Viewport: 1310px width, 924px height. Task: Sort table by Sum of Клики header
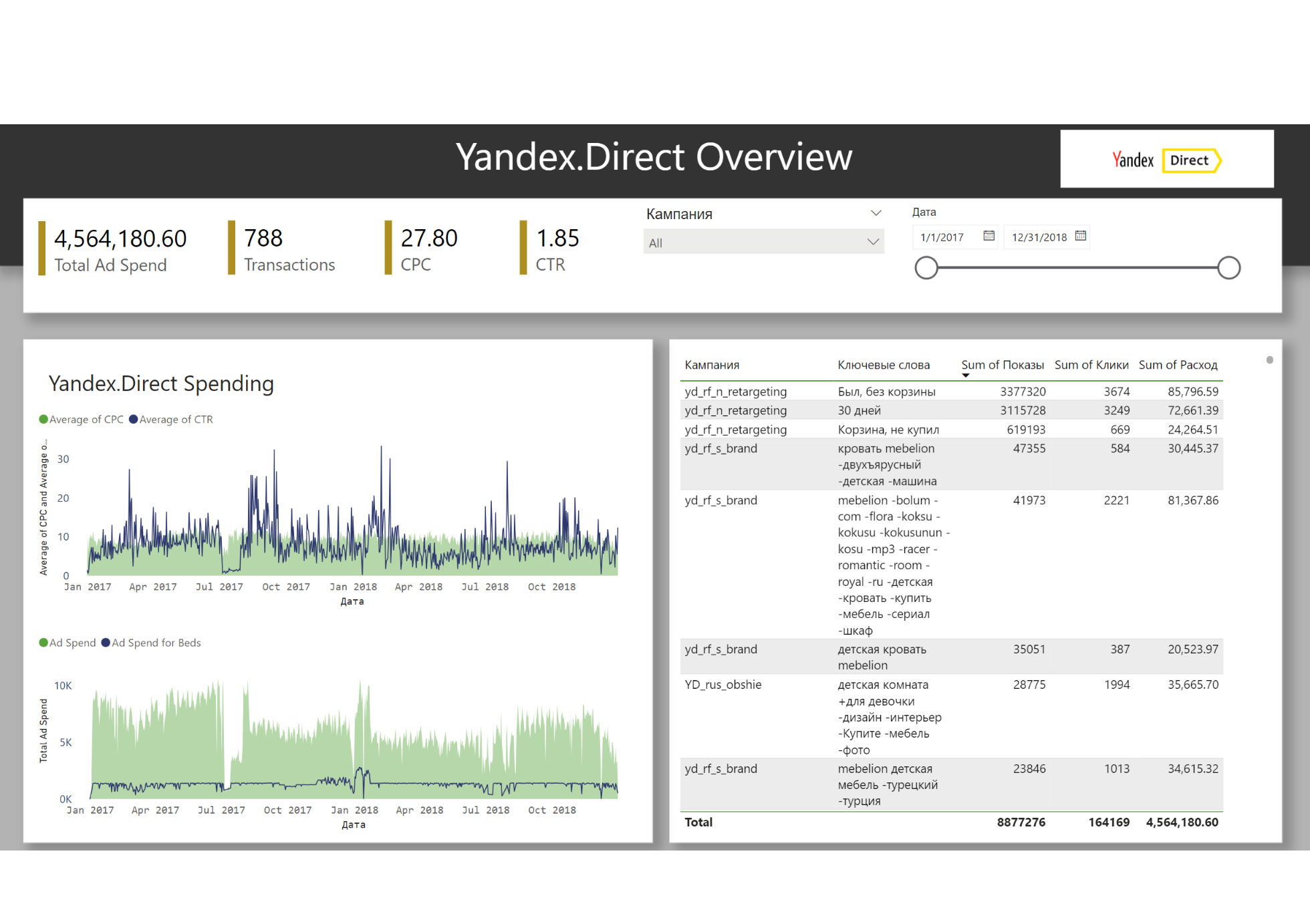[1091, 365]
